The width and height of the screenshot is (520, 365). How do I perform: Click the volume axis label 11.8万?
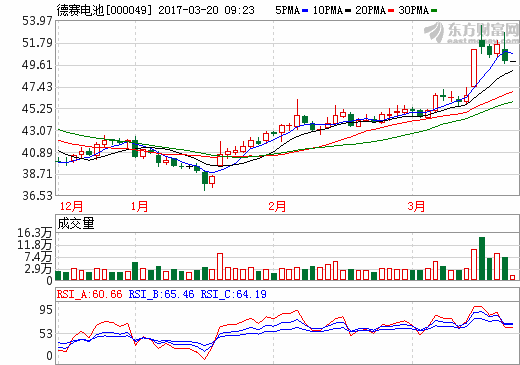tap(35, 245)
